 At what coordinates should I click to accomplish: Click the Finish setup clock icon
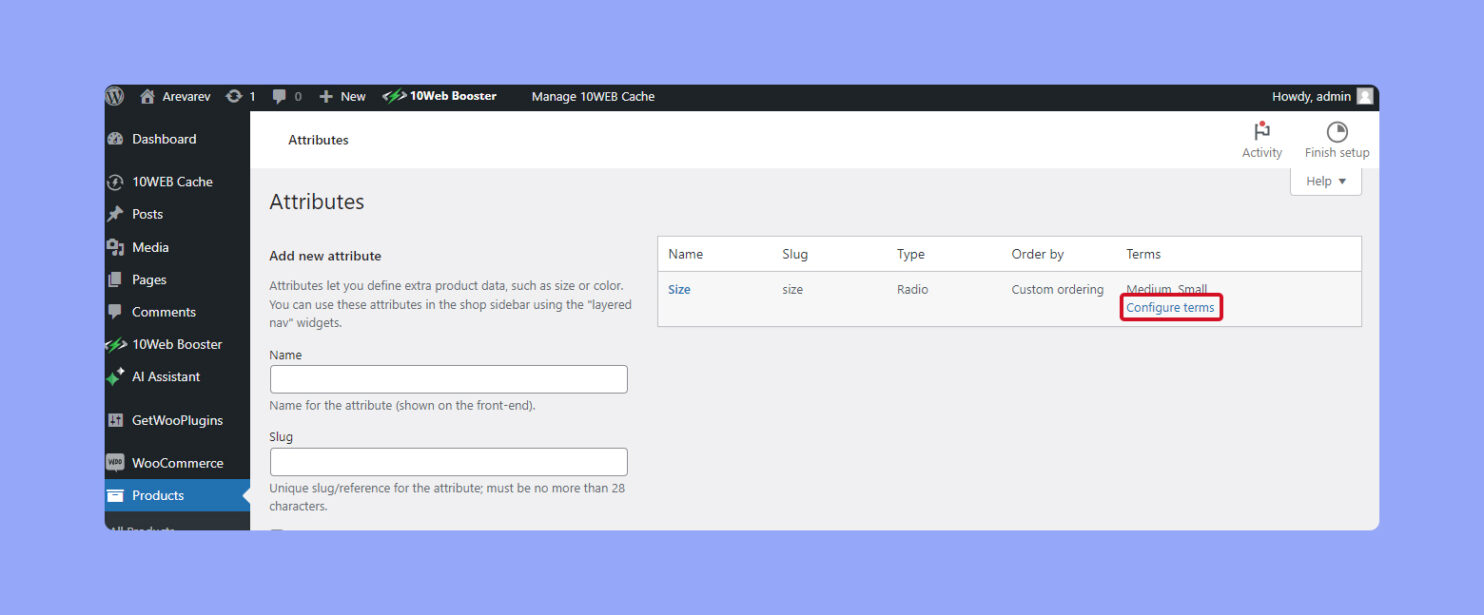tap(1336, 130)
